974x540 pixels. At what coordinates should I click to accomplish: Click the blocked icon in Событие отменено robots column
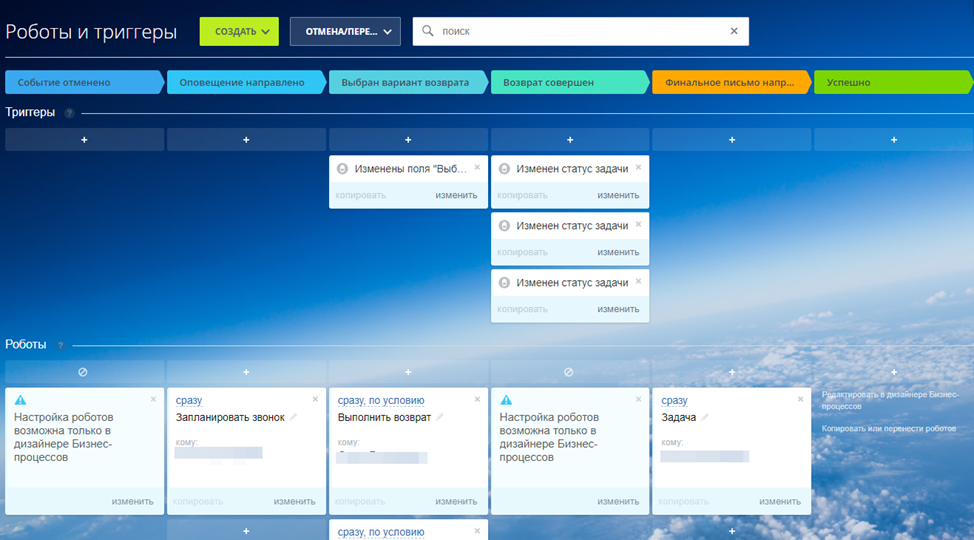(x=83, y=372)
